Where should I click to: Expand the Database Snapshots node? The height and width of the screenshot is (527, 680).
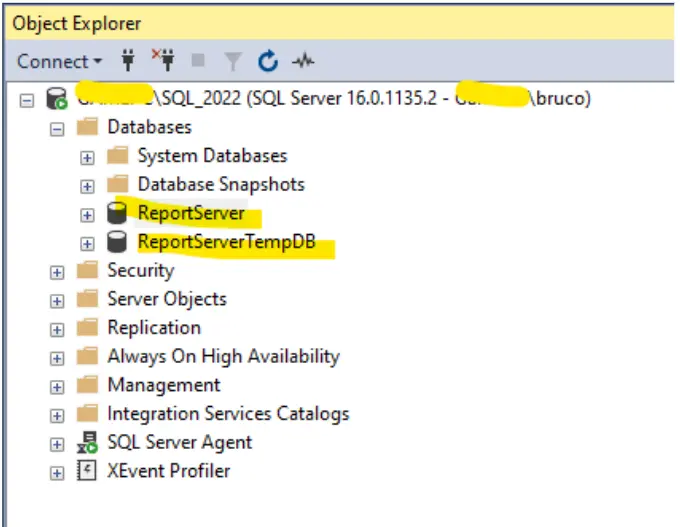tap(87, 187)
